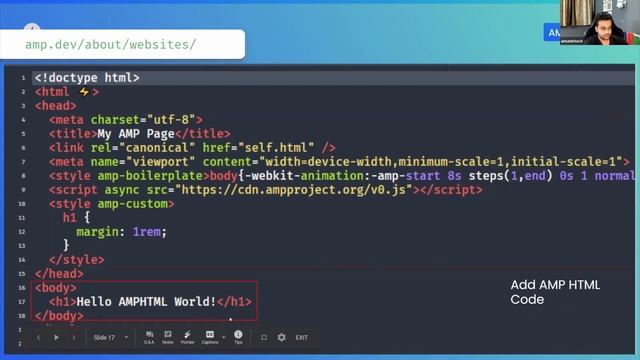Open the Q&A panel
The image size is (640, 360).
click(x=149, y=337)
